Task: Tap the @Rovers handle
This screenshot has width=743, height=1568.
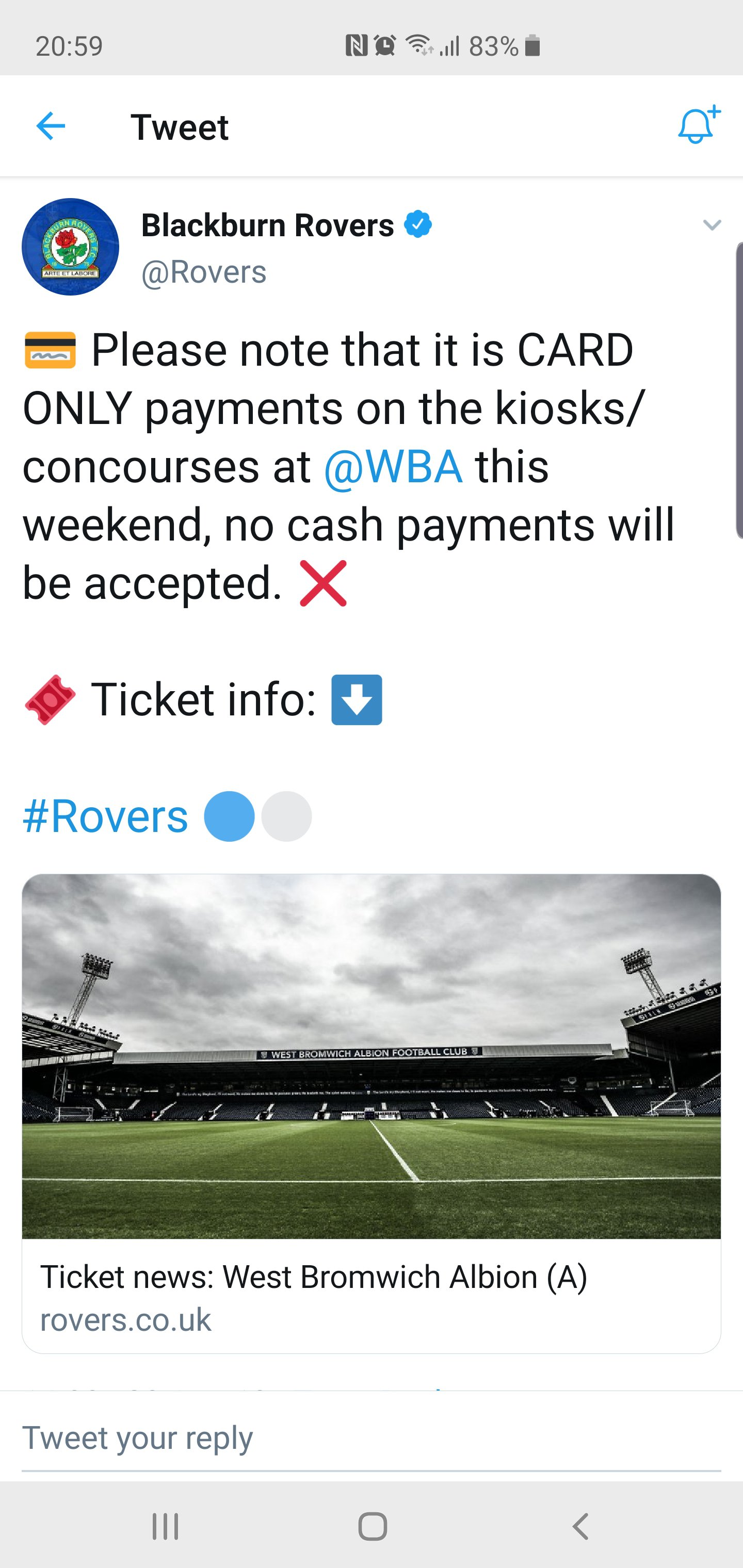Action: [x=204, y=271]
